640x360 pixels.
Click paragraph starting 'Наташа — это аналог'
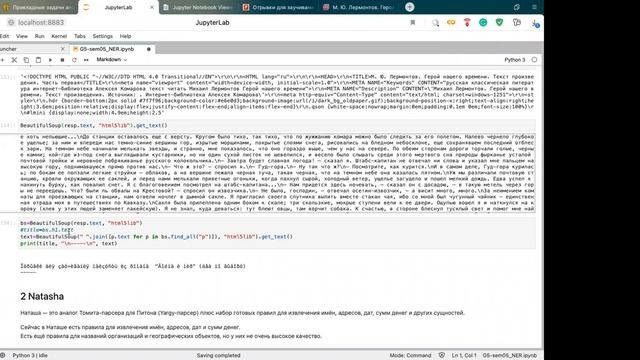point(242,313)
